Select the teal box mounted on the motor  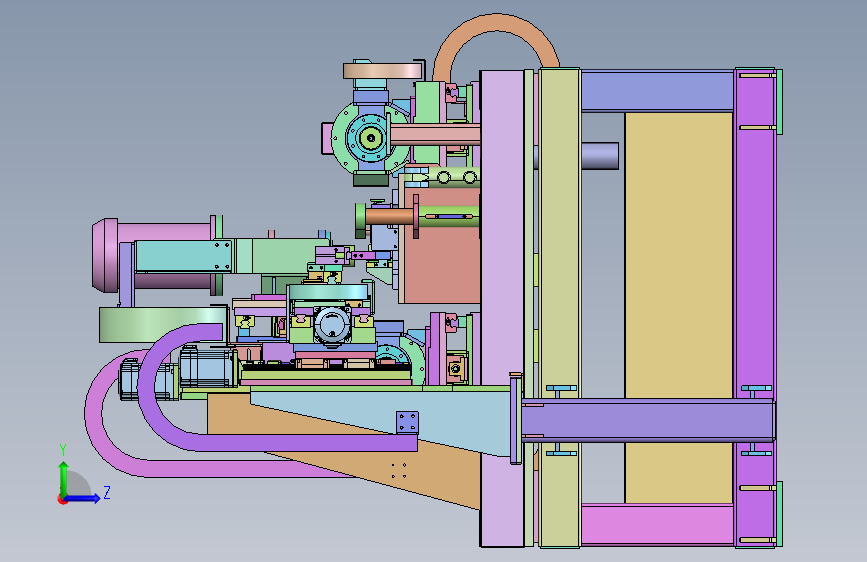182,256
